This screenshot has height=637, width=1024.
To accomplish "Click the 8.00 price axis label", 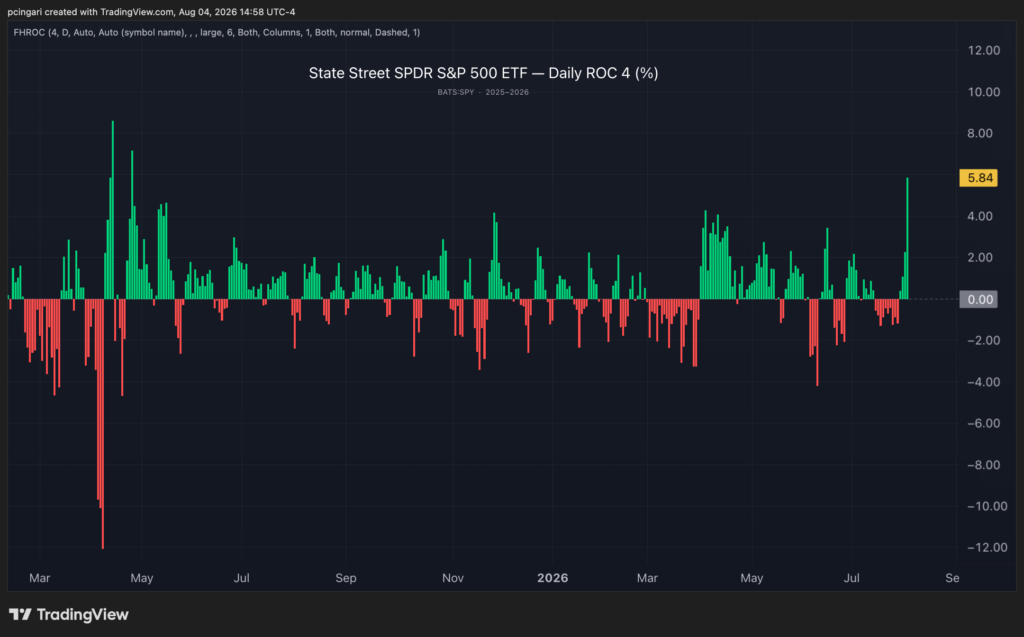I will pos(980,133).
